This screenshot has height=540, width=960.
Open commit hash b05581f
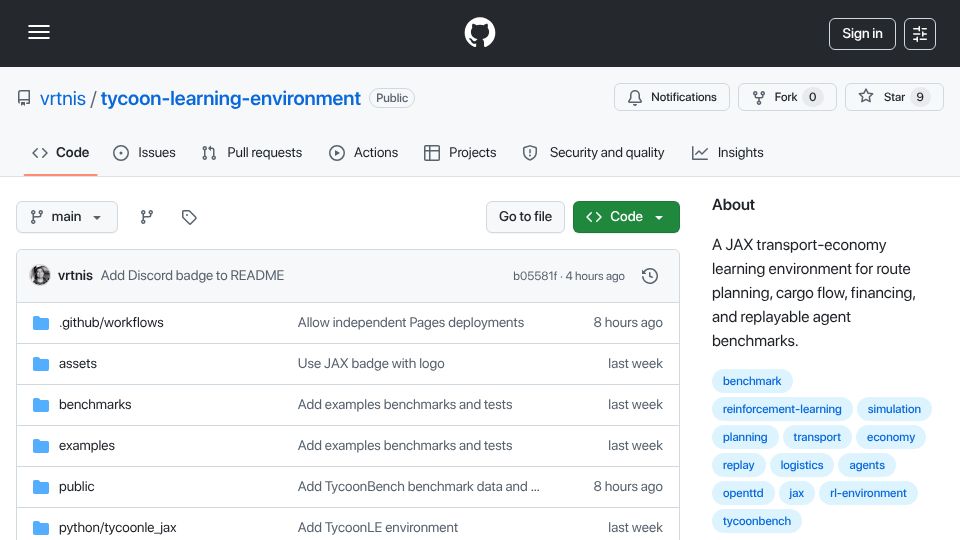534,276
